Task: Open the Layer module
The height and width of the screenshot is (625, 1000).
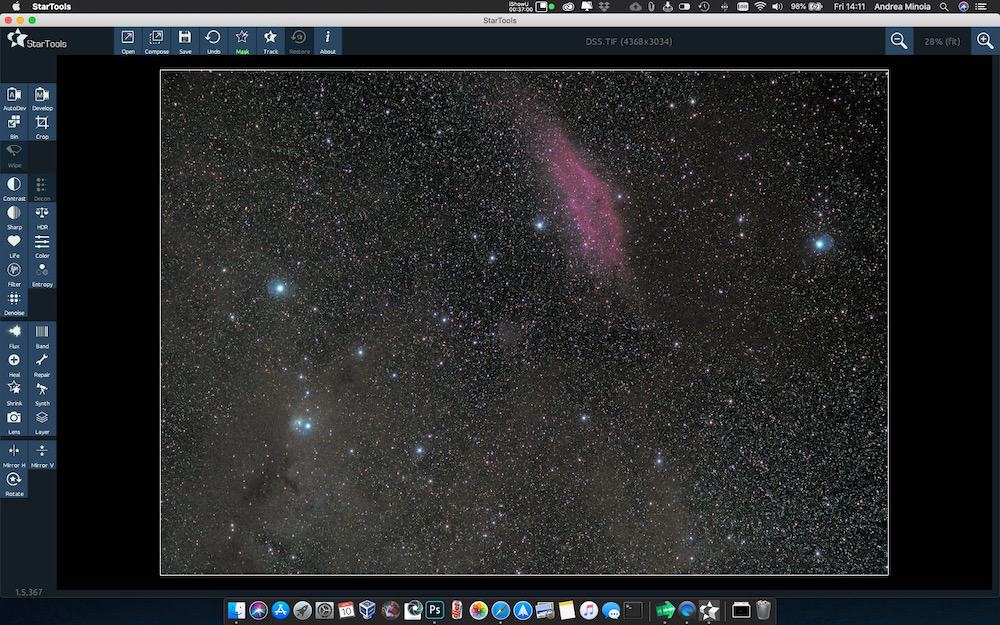Action: (42, 424)
